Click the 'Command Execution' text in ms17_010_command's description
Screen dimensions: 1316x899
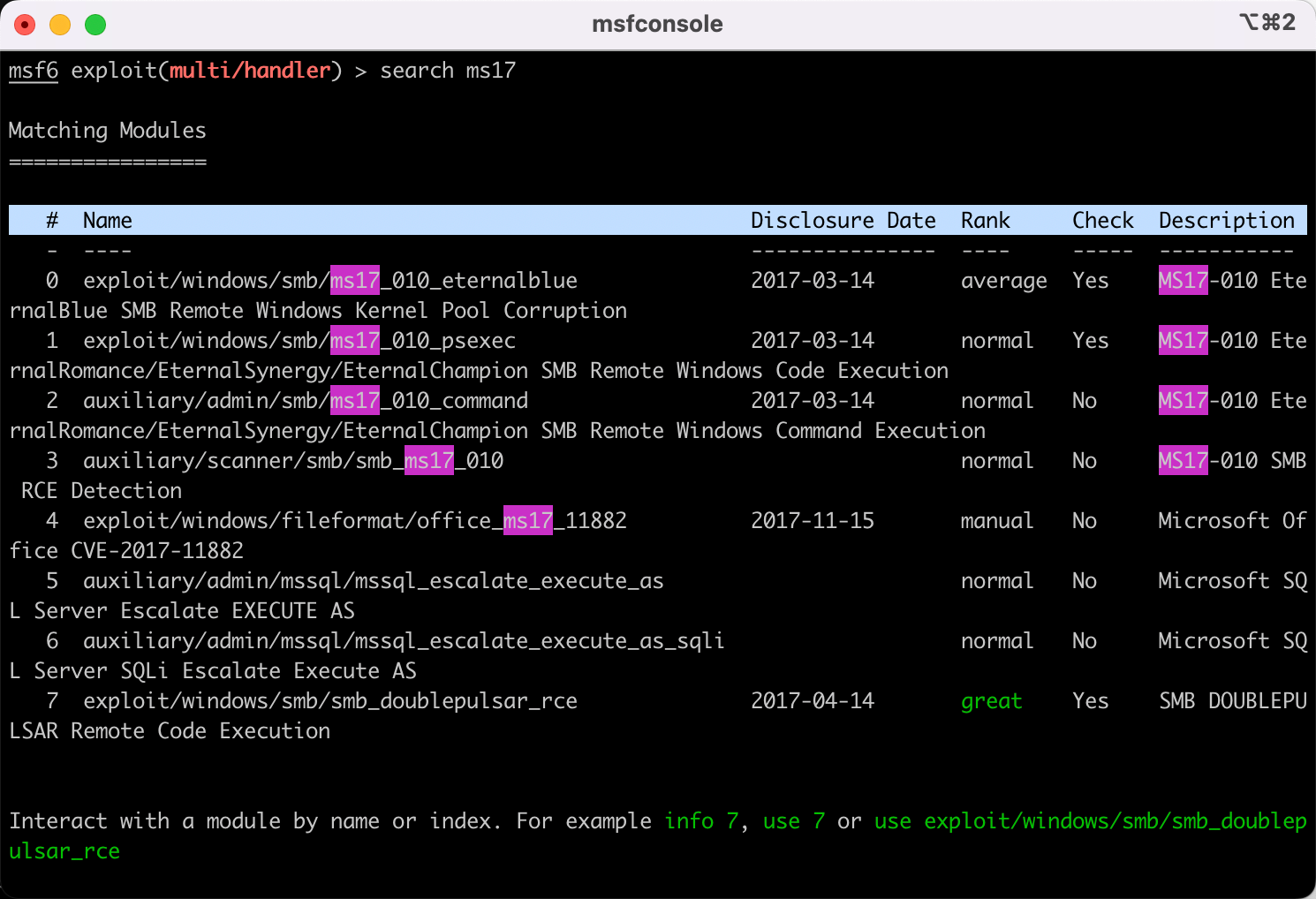(x=881, y=431)
